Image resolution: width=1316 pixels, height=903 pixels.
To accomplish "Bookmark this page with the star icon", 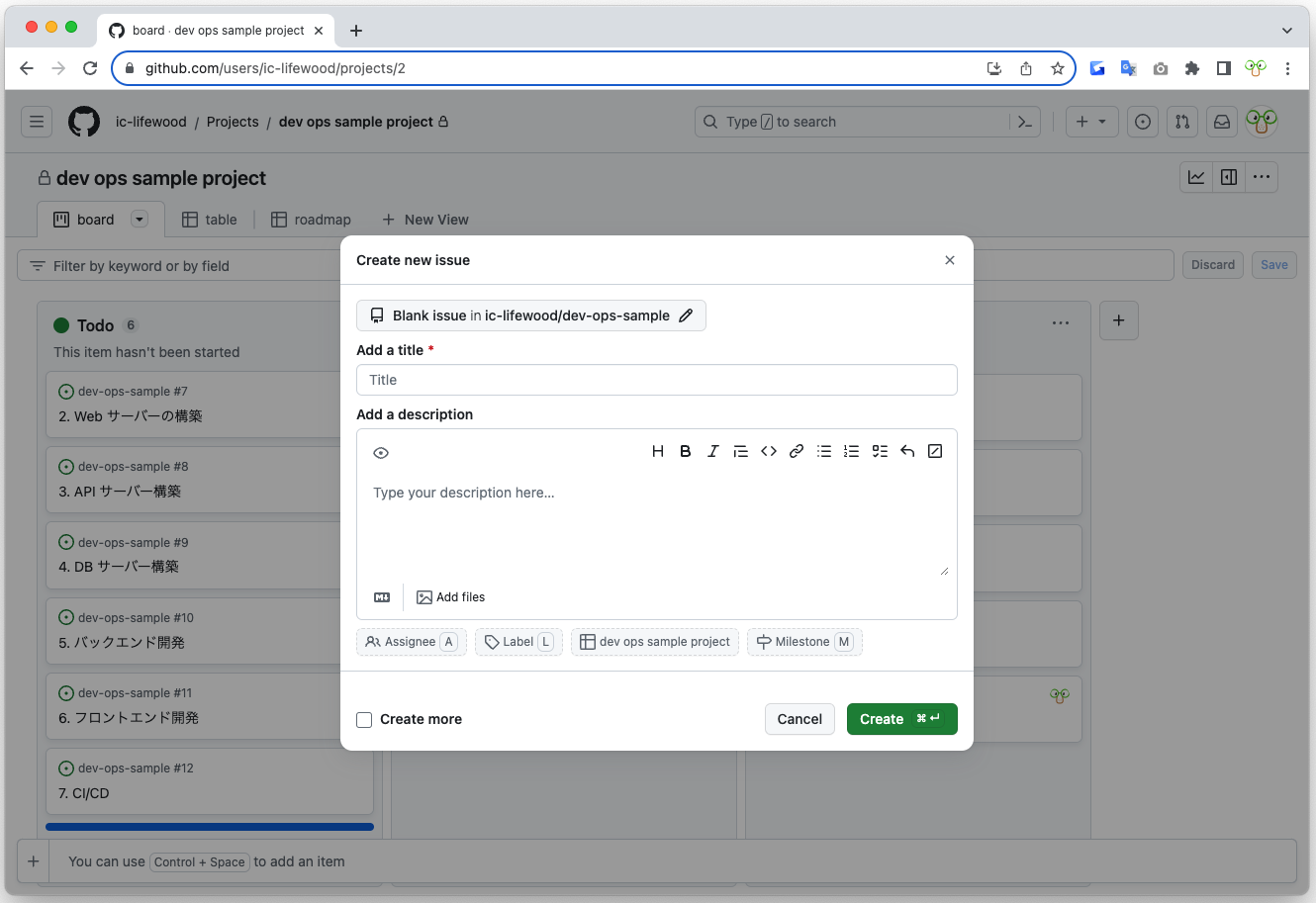I will point(1058,68).
